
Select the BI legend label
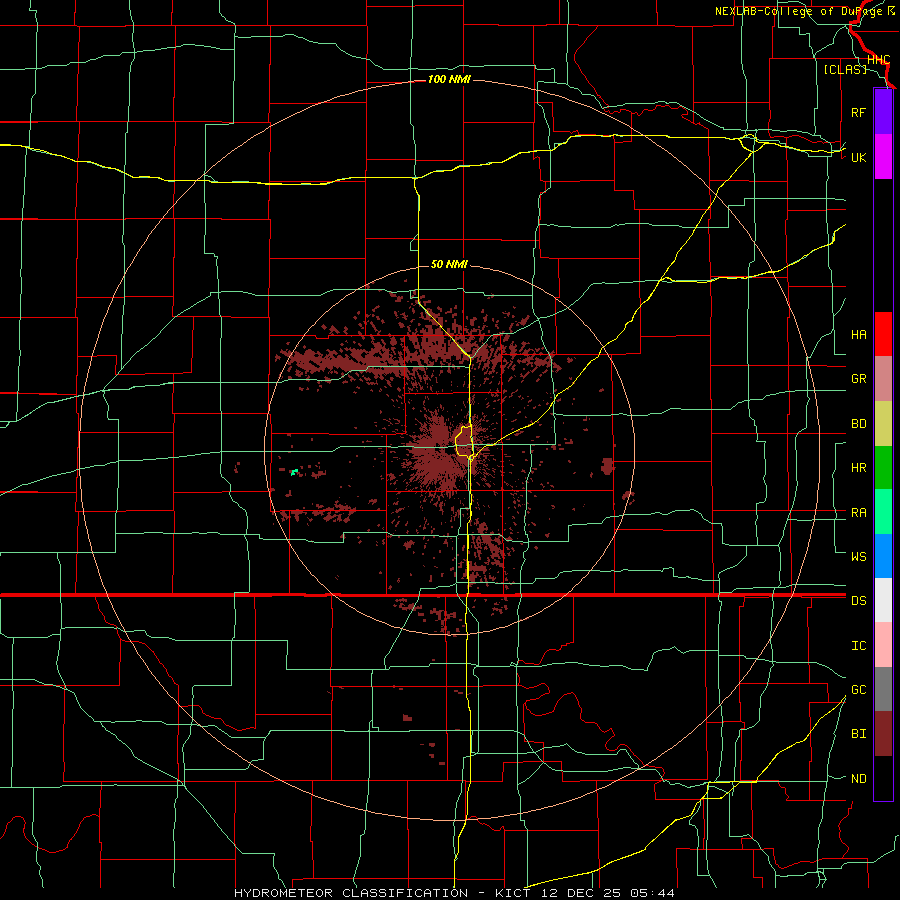[x=858, y=734]
